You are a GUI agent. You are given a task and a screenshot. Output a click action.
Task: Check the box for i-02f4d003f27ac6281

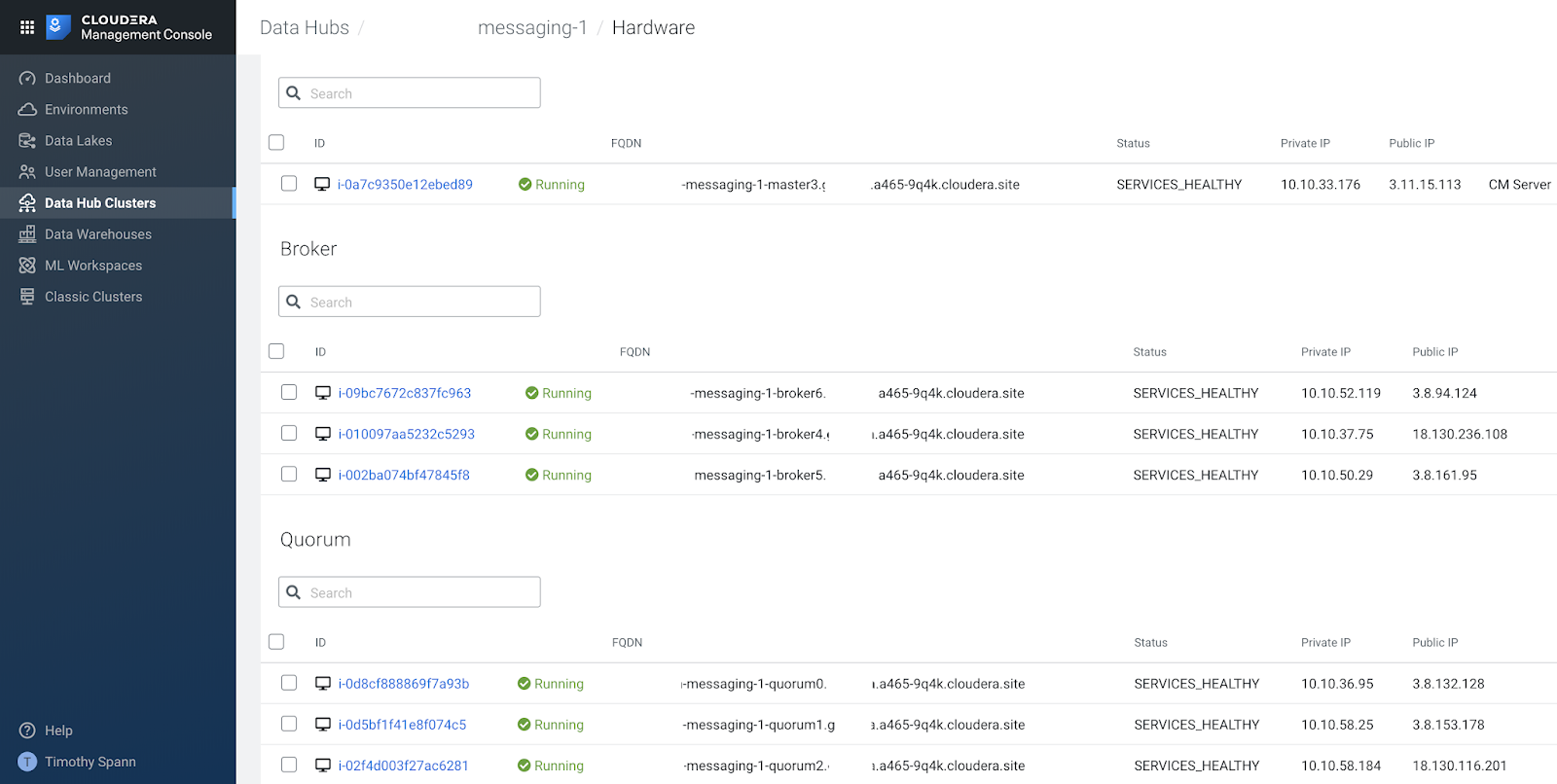(289, 765)
